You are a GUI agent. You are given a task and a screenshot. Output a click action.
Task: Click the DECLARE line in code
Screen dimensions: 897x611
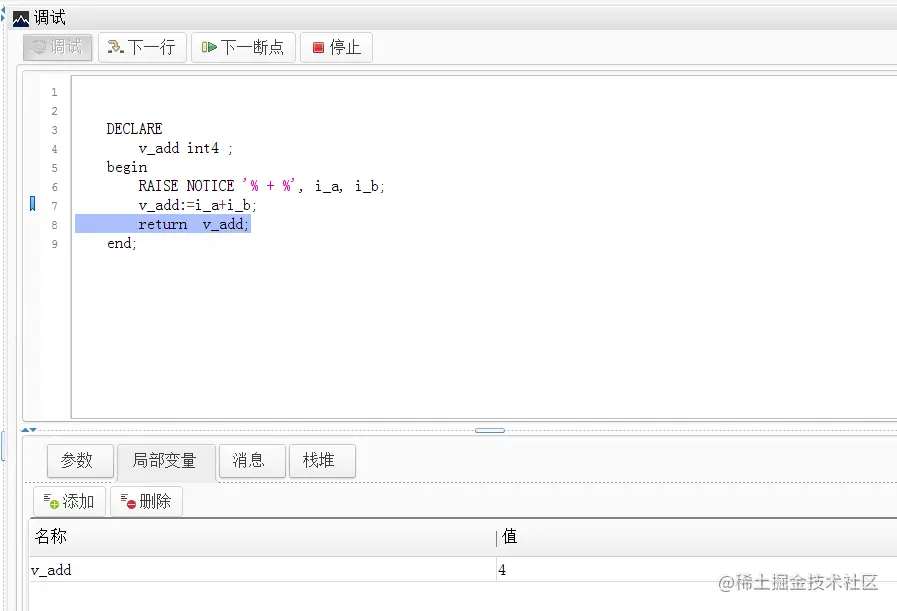point(134,129)
